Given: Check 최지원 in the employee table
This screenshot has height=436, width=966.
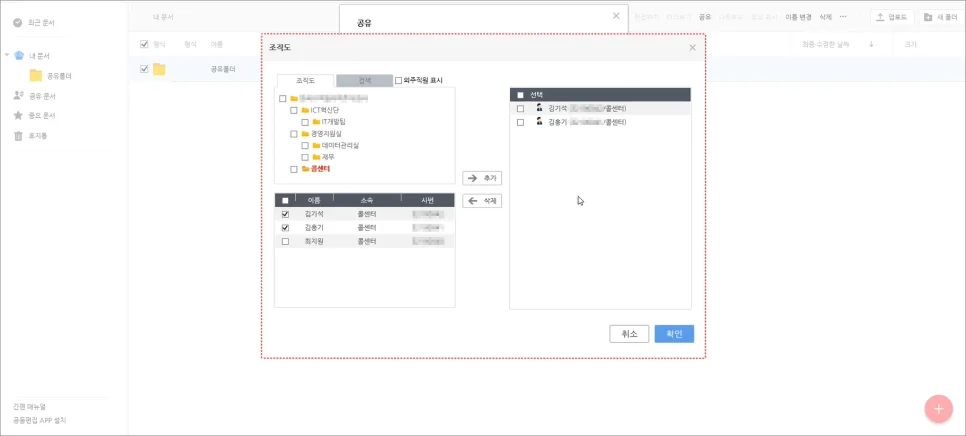Looking at the screenshot, I should coord(285,241).
